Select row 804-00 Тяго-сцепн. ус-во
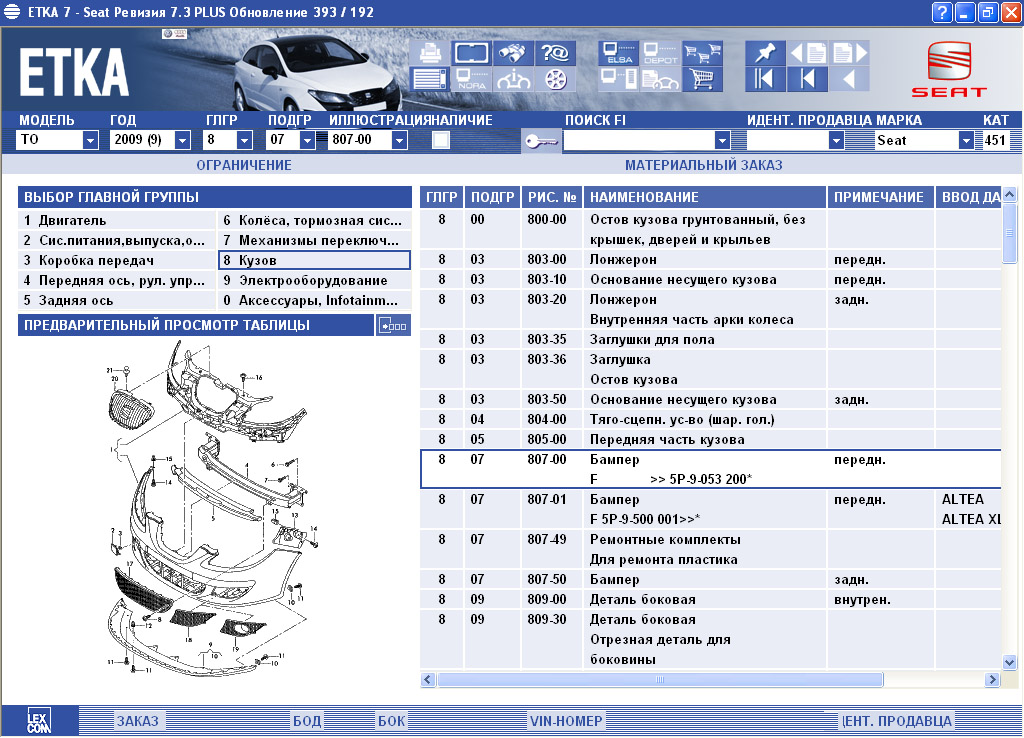 click(711, 419)
